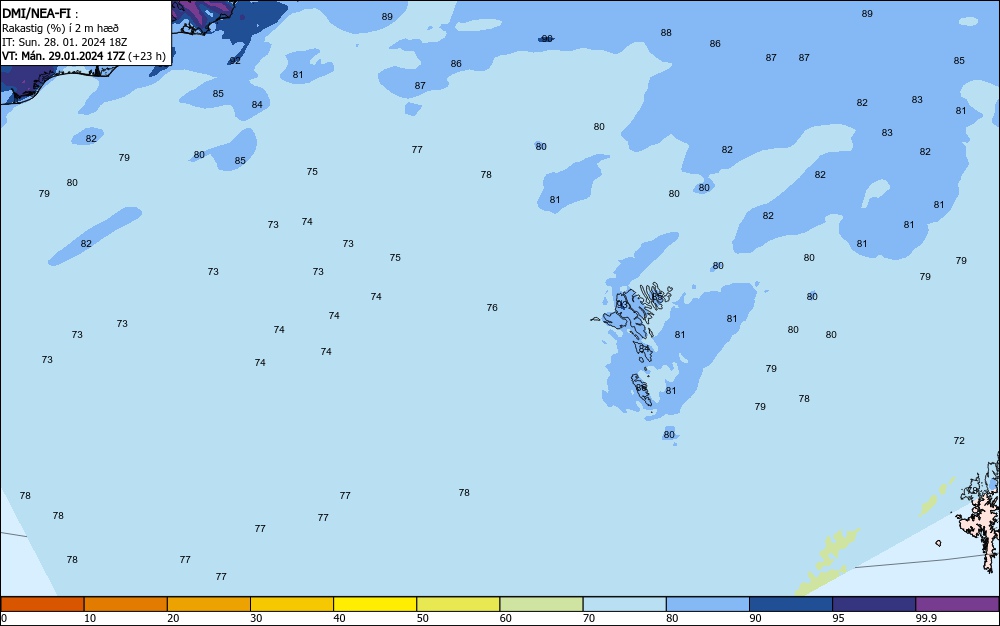Click the legend tick label "50"
Screen dimensions: 1000x626
click(x=423, y=618)
